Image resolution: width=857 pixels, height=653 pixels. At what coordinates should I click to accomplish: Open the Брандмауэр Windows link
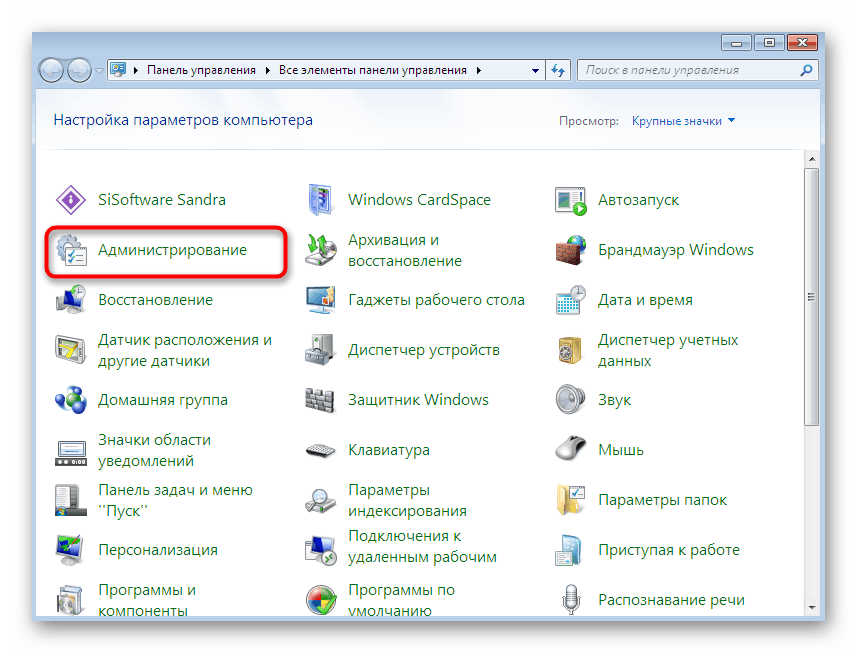[x=676, y=250]
